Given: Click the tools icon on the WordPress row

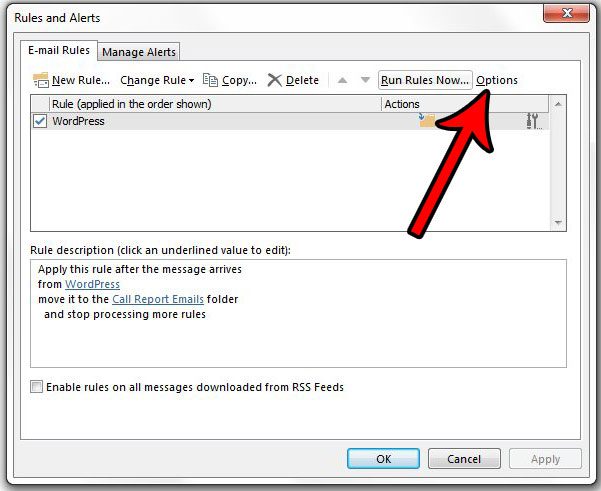Looking at the screenshot, I should tap(534, 121).
